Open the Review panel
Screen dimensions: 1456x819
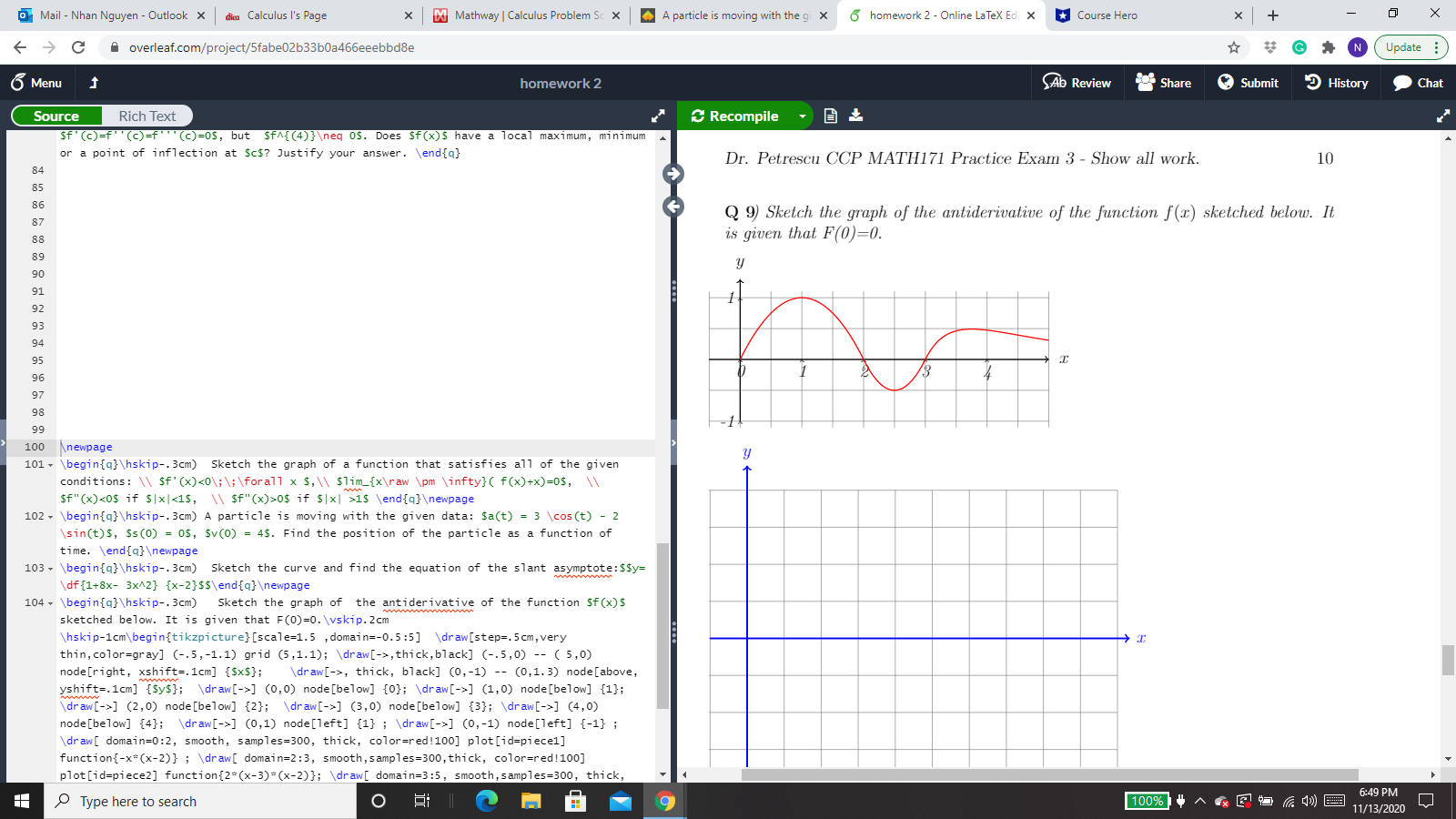tap(1077, 83)
